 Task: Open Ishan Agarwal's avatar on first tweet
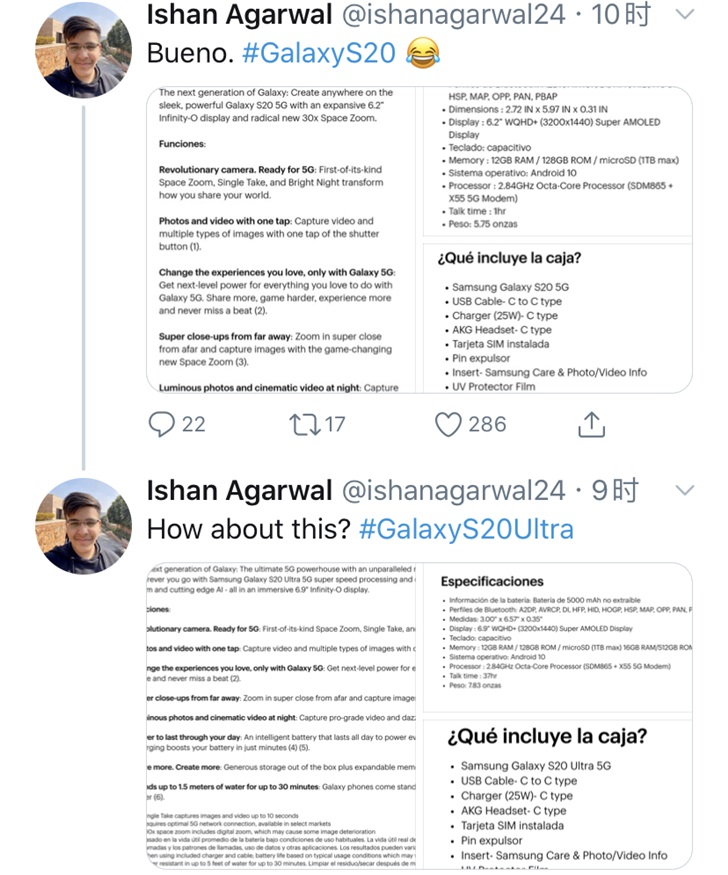click(83, 49)
